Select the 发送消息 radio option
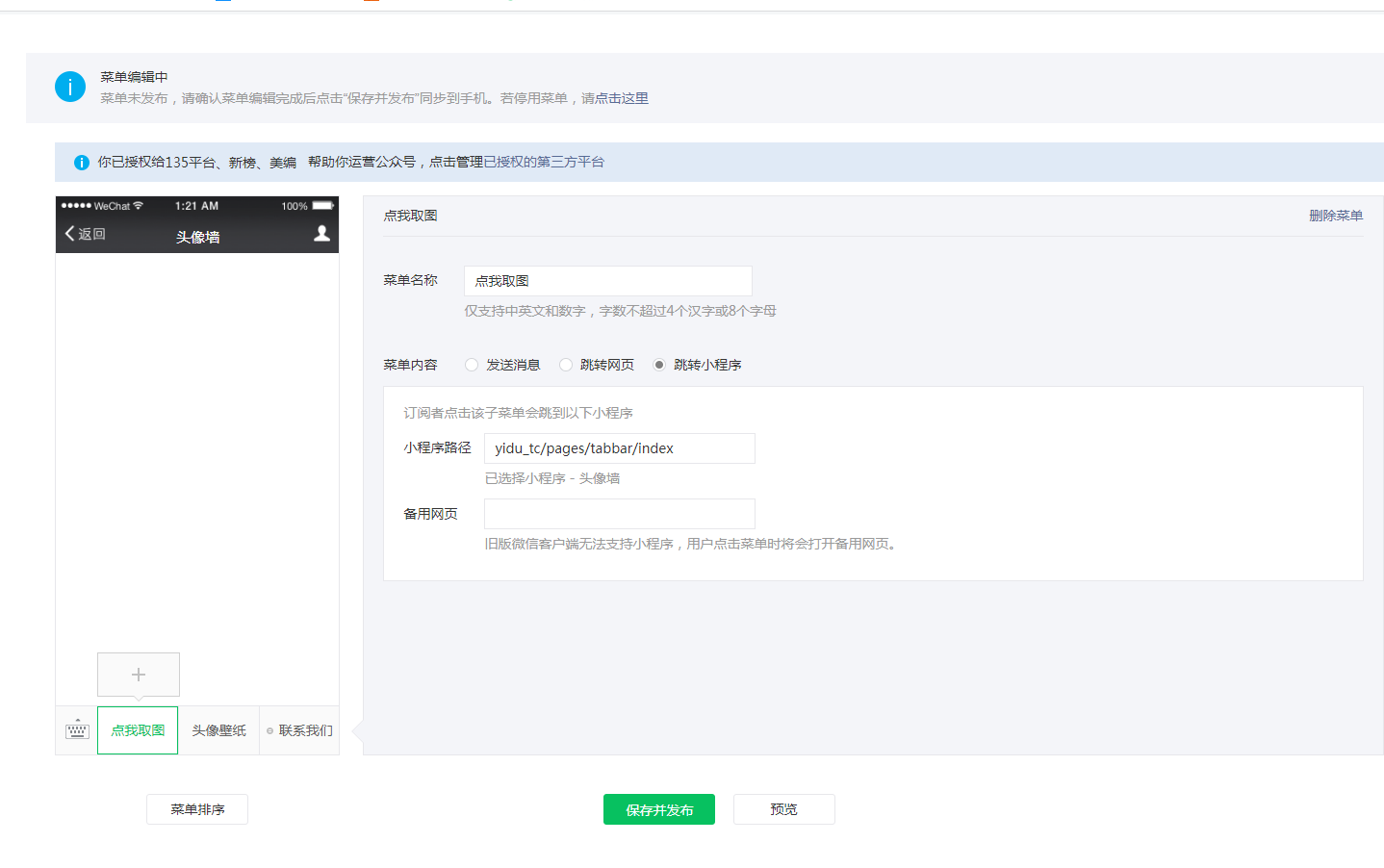The height and width of the screenshot is (868, 1384). (x=472, y=365)
